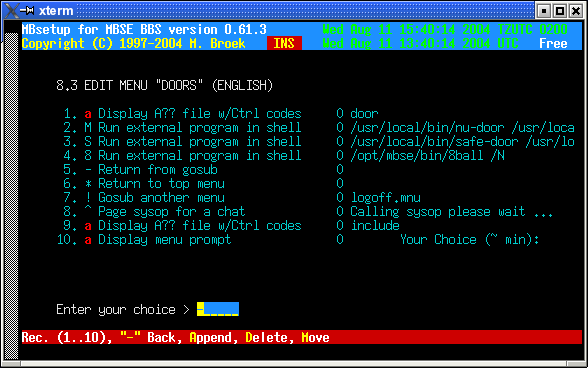Click Append in the red status bar
Viewport: 588px width, 368px height.
tap(213, 338)
